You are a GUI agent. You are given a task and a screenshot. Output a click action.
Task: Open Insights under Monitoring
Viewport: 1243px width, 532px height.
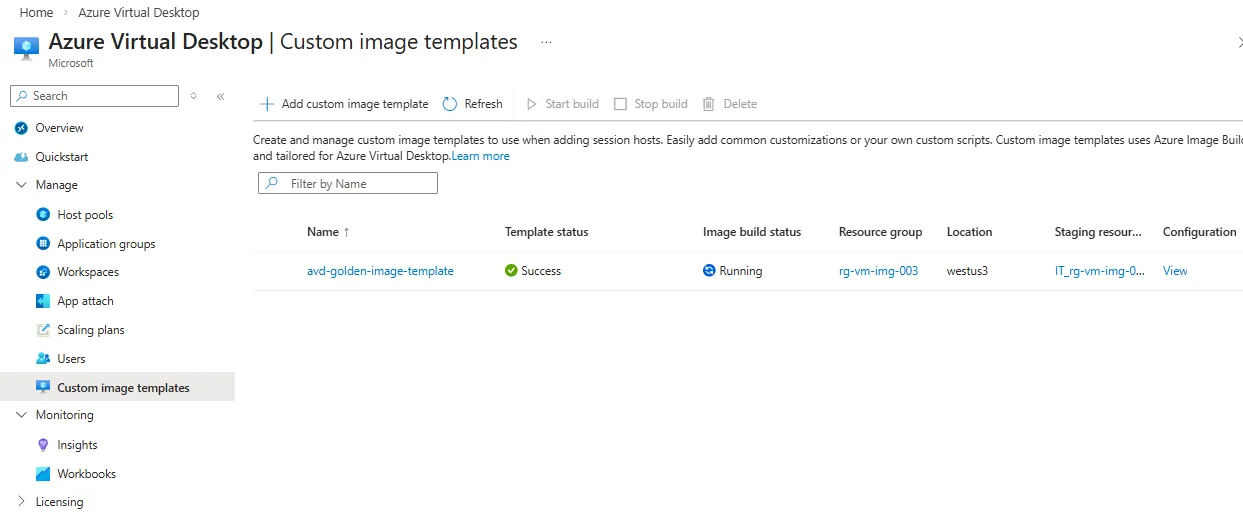(77, 445)
